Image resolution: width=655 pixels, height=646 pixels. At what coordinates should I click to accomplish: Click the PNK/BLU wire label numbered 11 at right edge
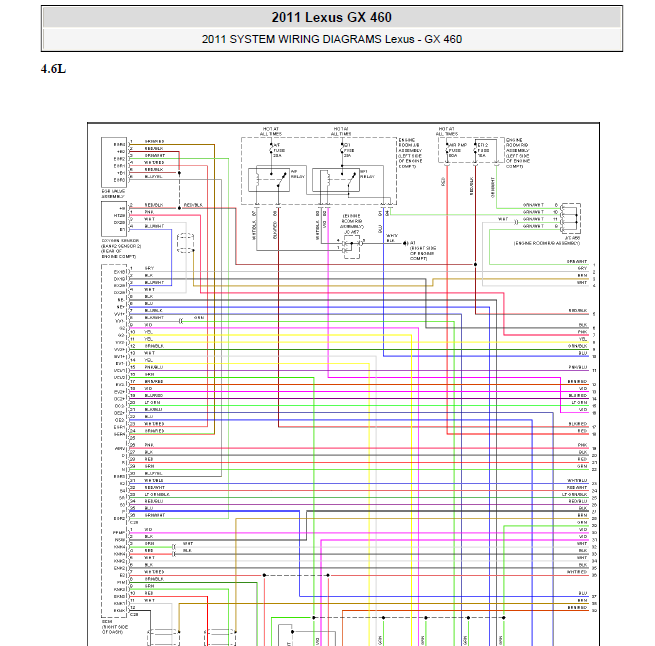tap(578, 367)
